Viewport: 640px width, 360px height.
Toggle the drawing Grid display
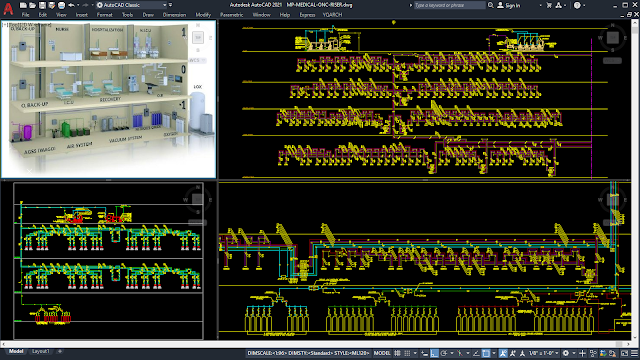[397, 353]
